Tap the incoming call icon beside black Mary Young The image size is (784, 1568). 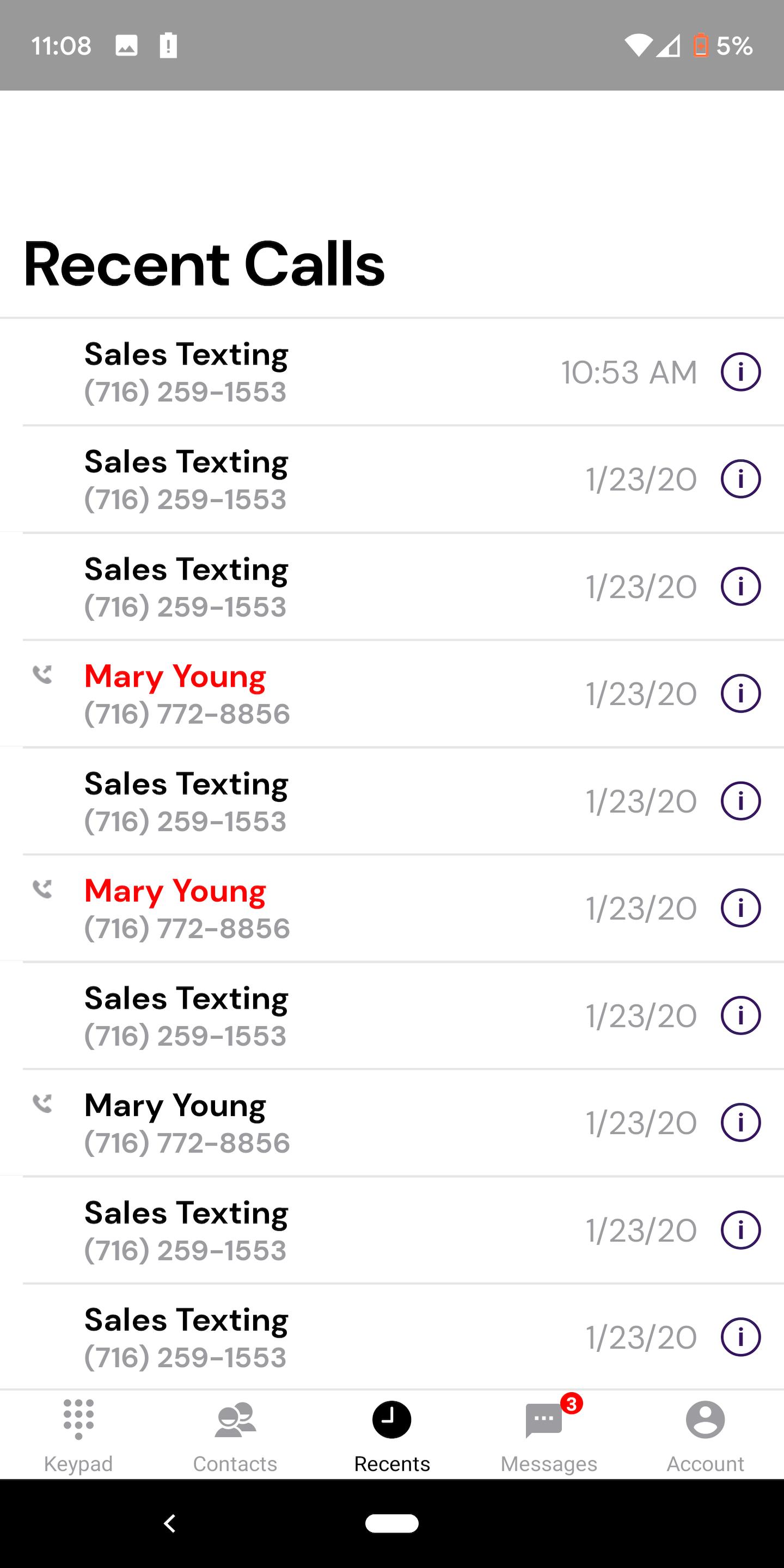point(42,1103)
